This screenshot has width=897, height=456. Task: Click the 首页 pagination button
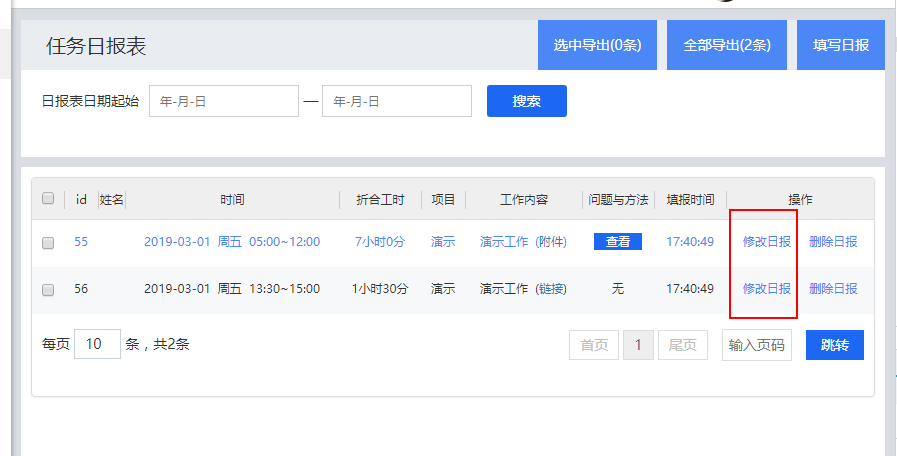coord(594,345)
